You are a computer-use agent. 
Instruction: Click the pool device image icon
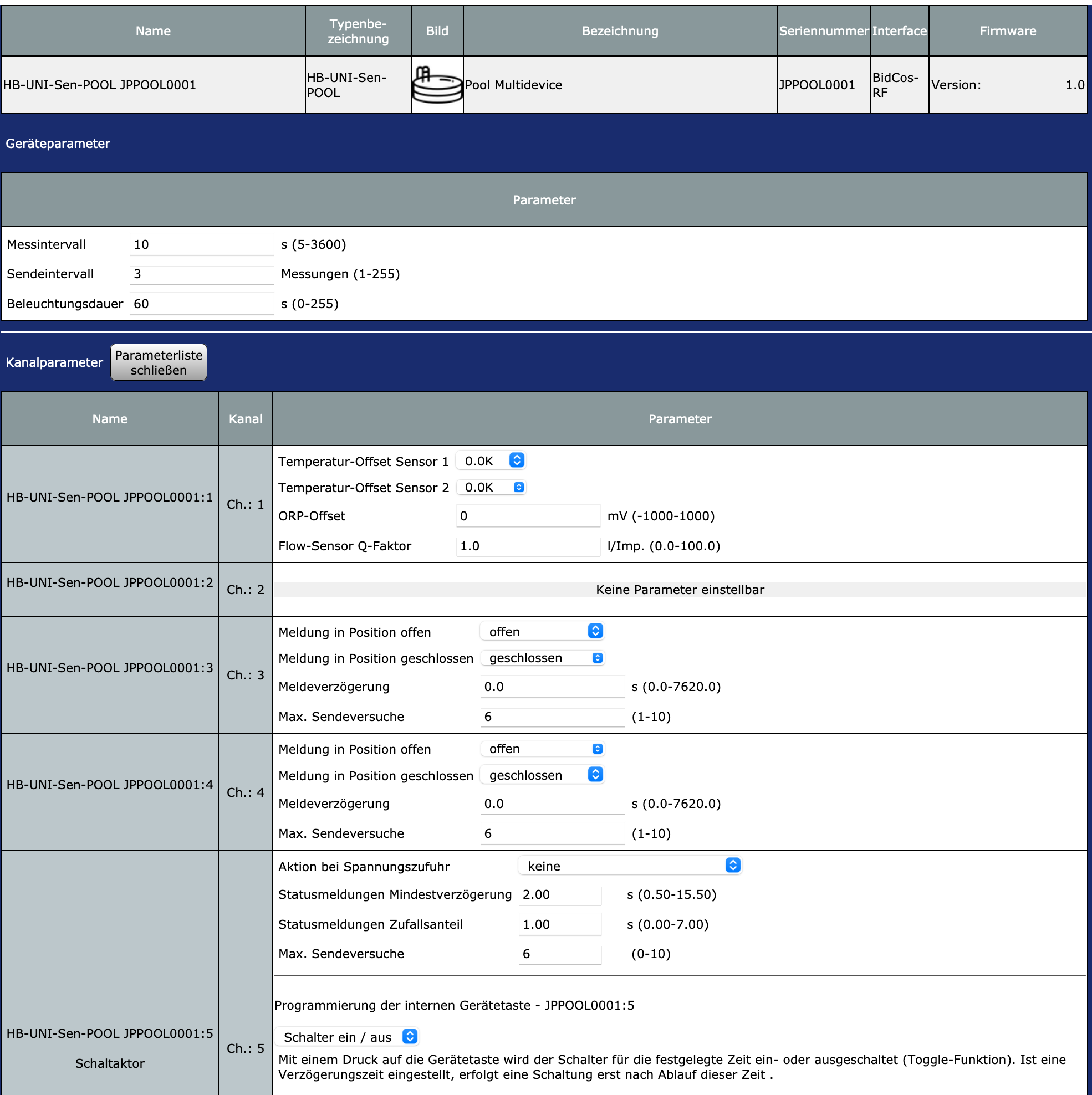point(437,85)
